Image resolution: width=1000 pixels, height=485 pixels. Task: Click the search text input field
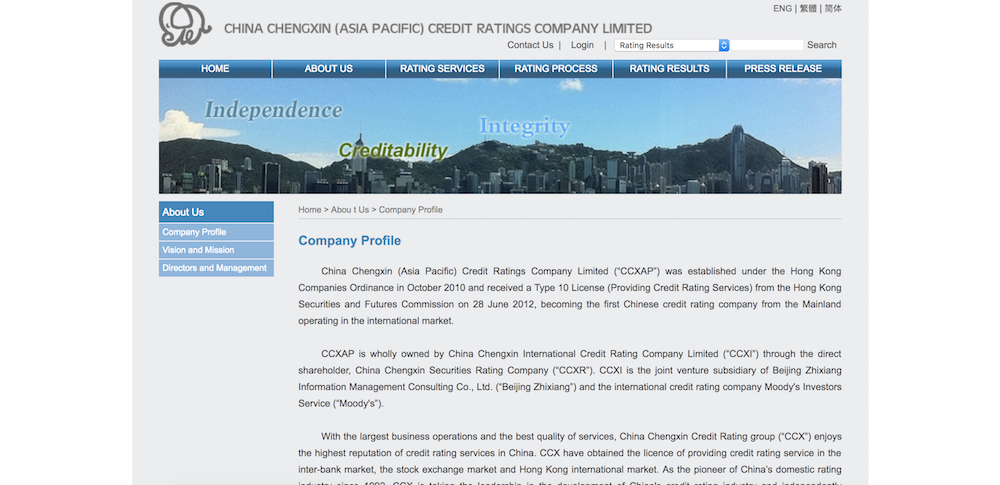[x=767, y=45]
